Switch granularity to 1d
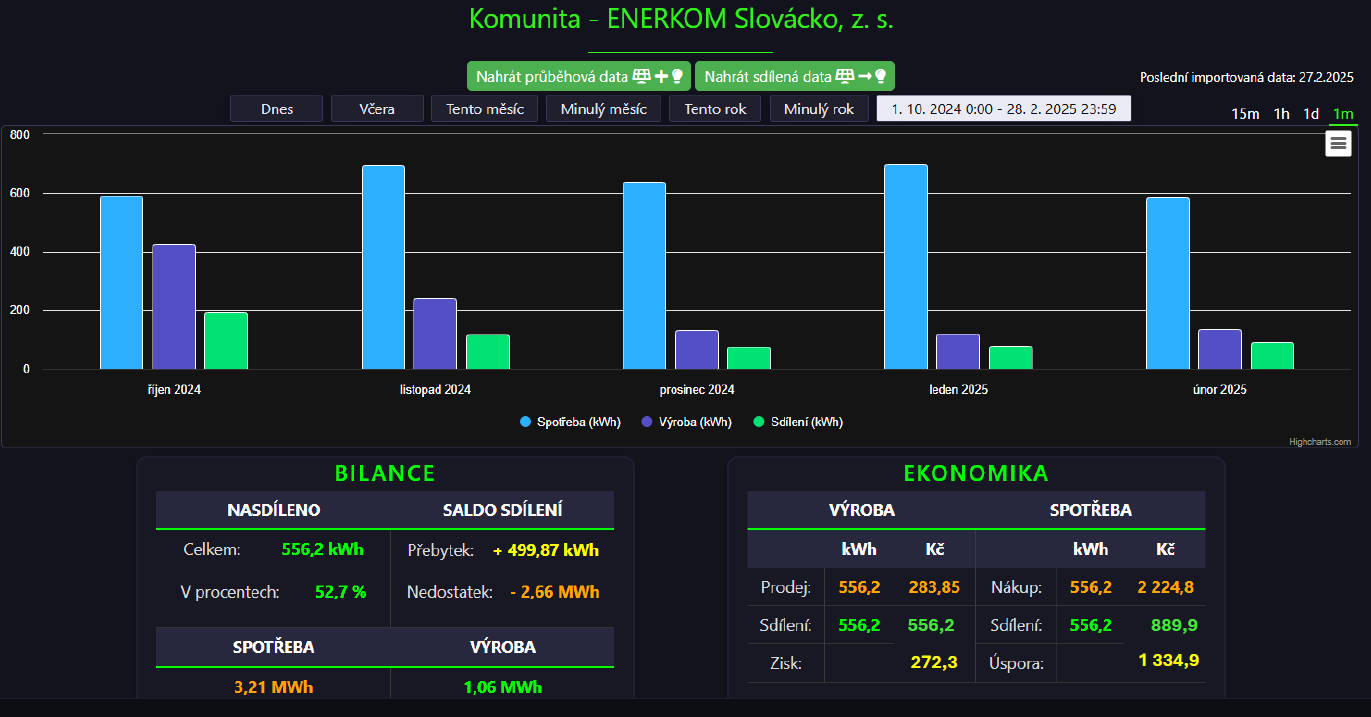Viewport: 1371px width, 717px height. (1311, 114)
